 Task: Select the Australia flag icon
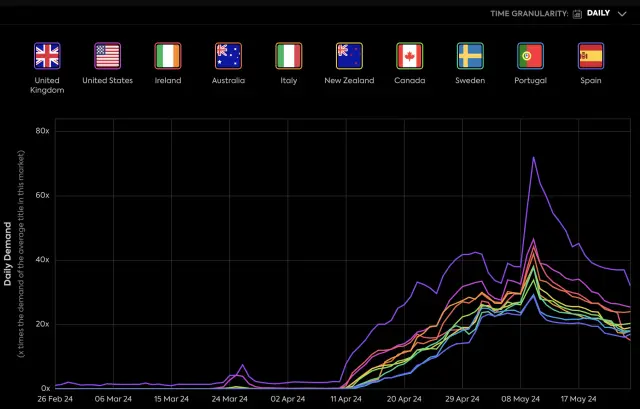(228, 55)
